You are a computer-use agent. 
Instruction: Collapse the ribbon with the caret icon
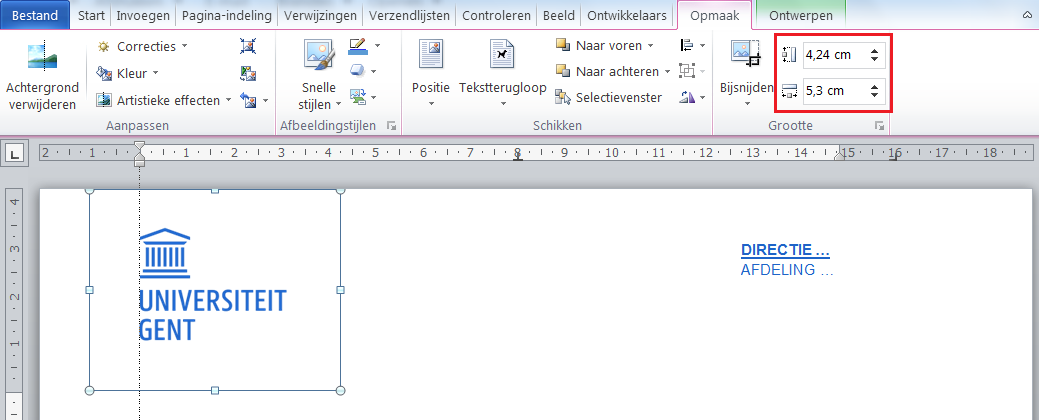click(1027, 15)
